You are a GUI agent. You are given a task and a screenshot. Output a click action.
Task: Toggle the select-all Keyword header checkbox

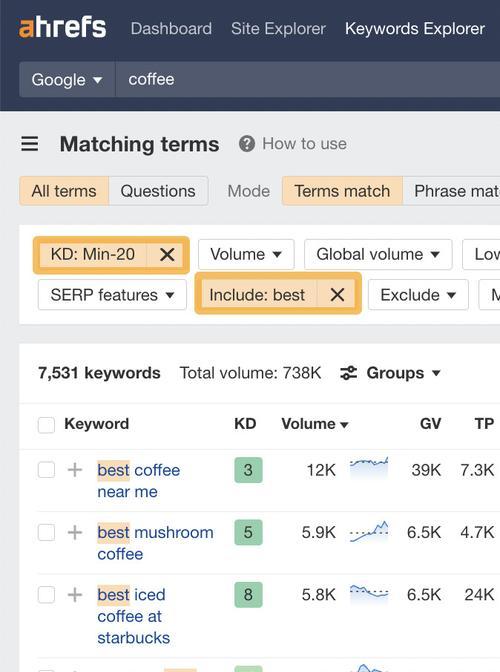point(46,425)
